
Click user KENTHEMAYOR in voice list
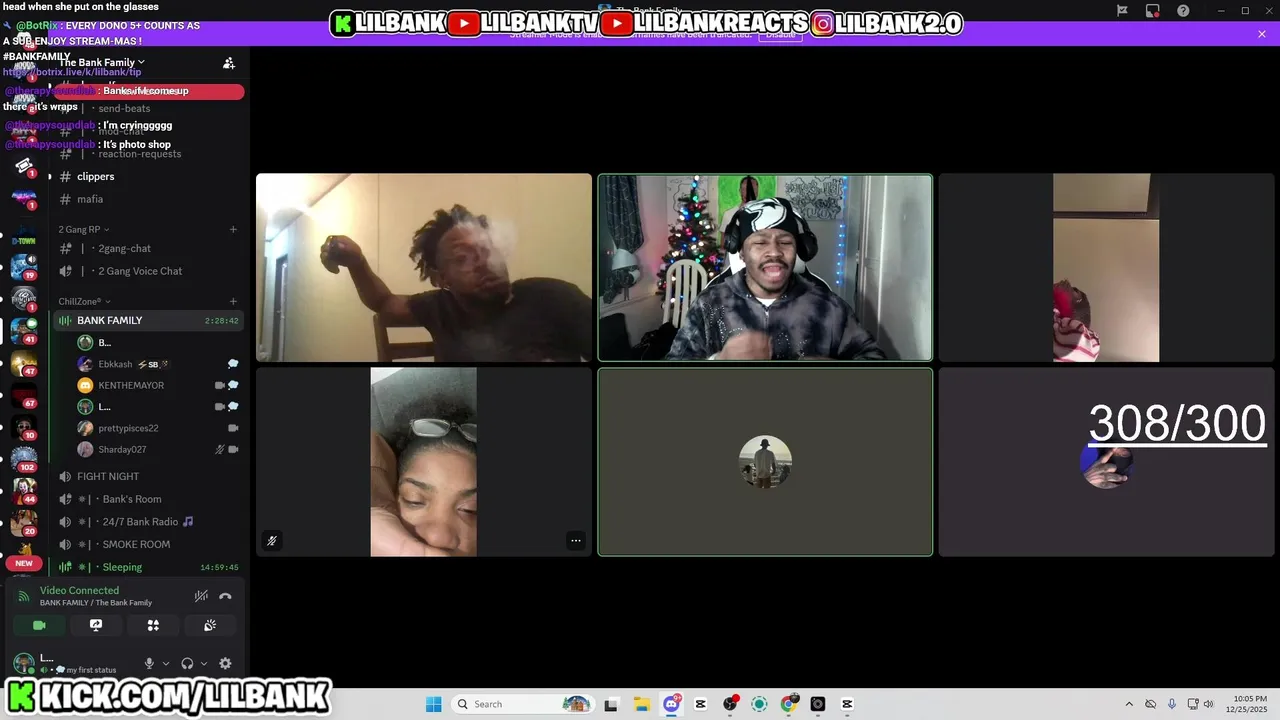point(157,385)
